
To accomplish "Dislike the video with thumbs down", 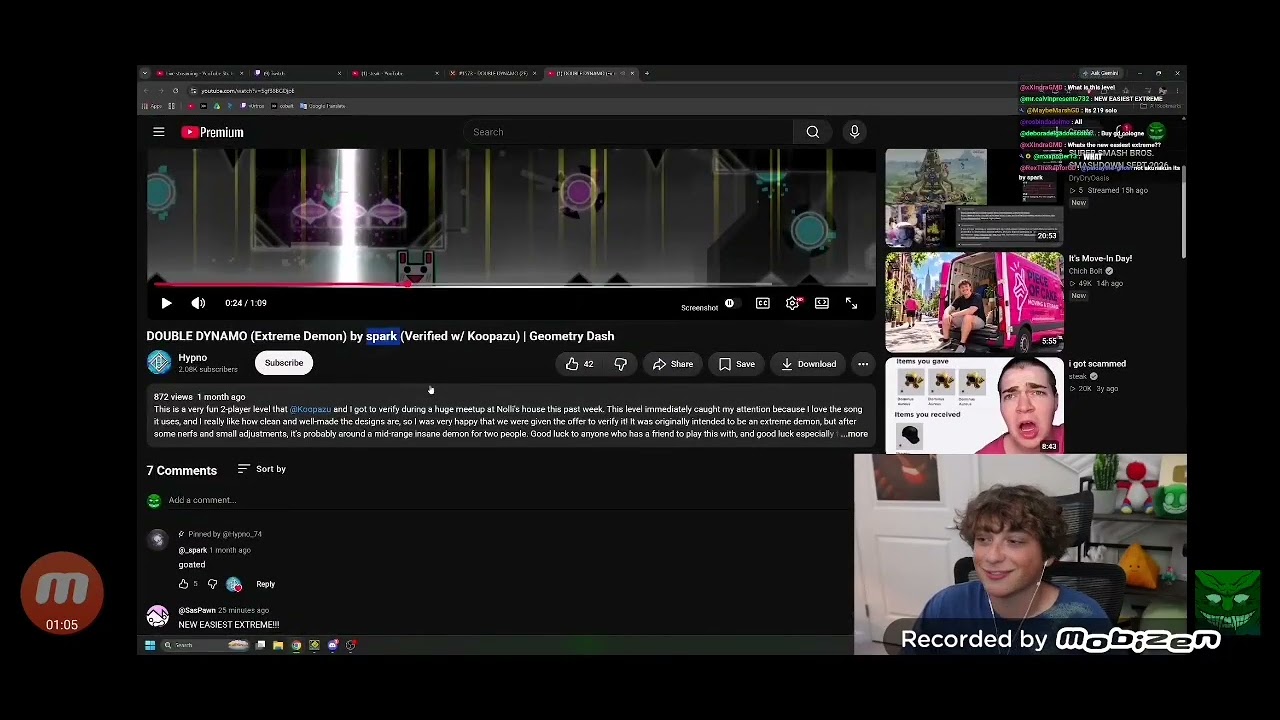I will coord(620,364).
